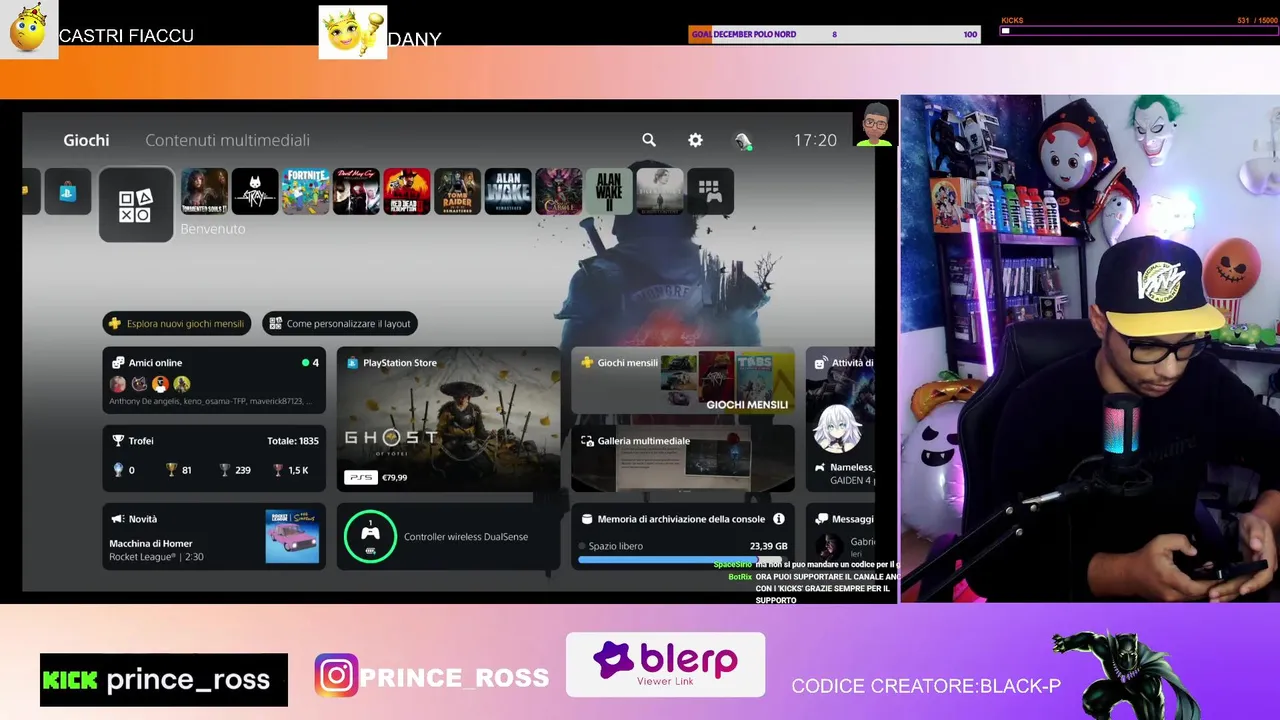Image resolution: width=1280 pixels, height=720 pixels.
Task: Open the Galleria multimediale card
Action: click(683, 459)
